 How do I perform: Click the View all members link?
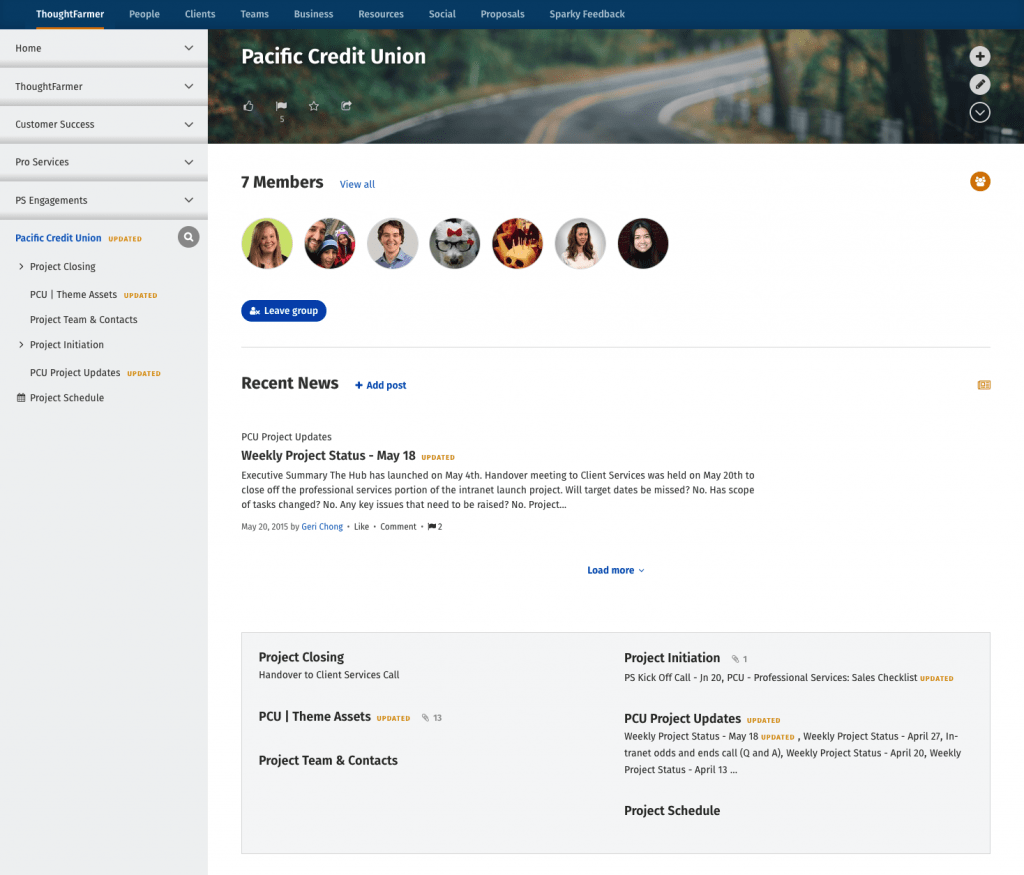coord(357,184)
